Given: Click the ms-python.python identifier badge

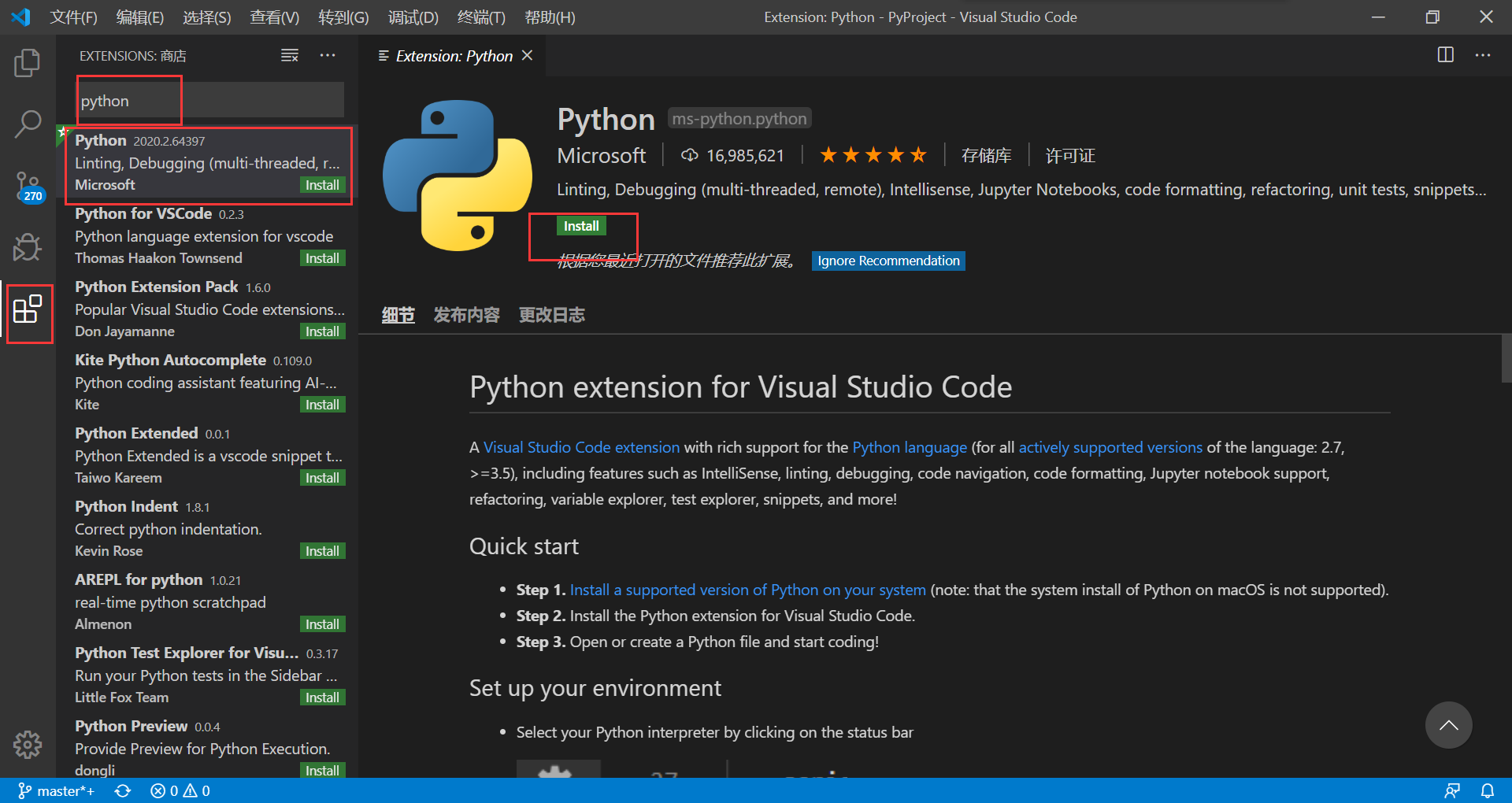Looking at the screenshot, I should coord(739,118).
